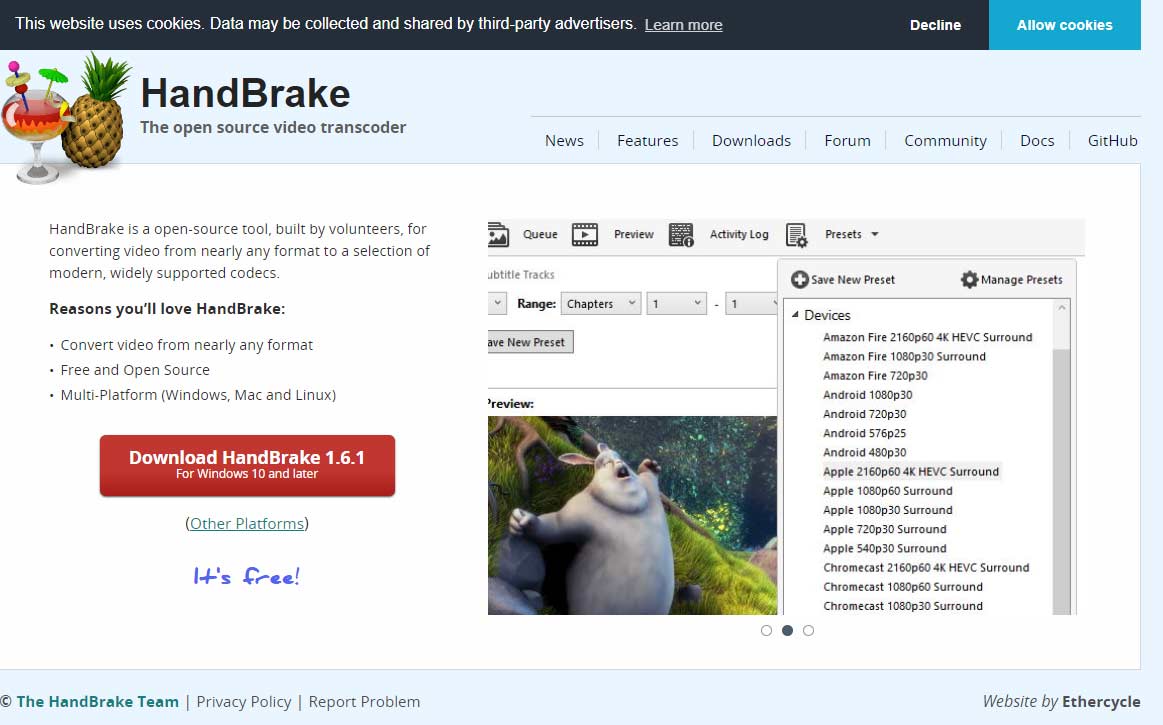Select Android 576p25 preset
The width and height of the screenshot is (1163, 725).
pos(865,433)
